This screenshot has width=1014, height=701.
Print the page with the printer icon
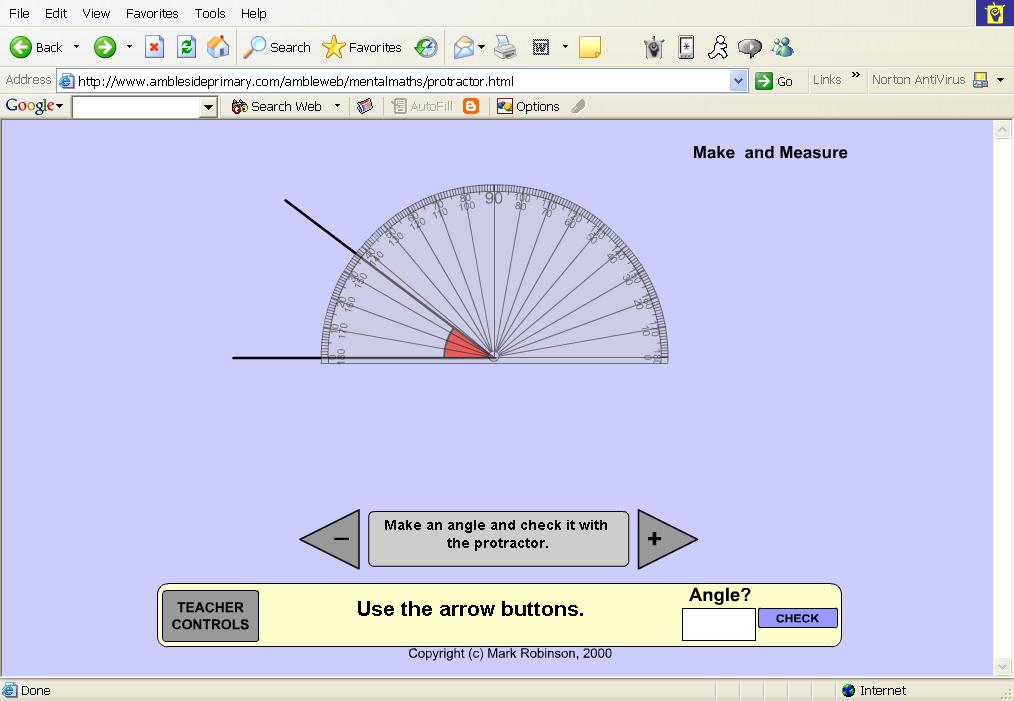coord(505,47)
